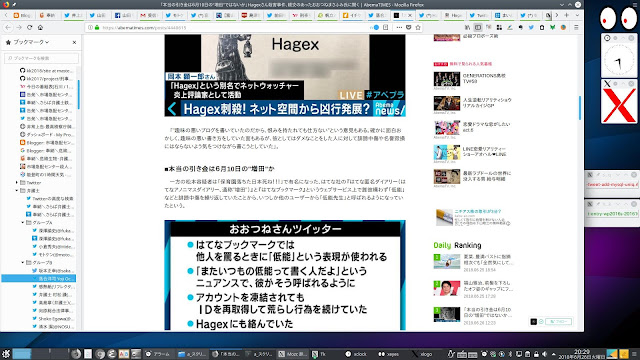Switch to the Gmail tab
Screen dimensions: 640x360
coord(149,15)
